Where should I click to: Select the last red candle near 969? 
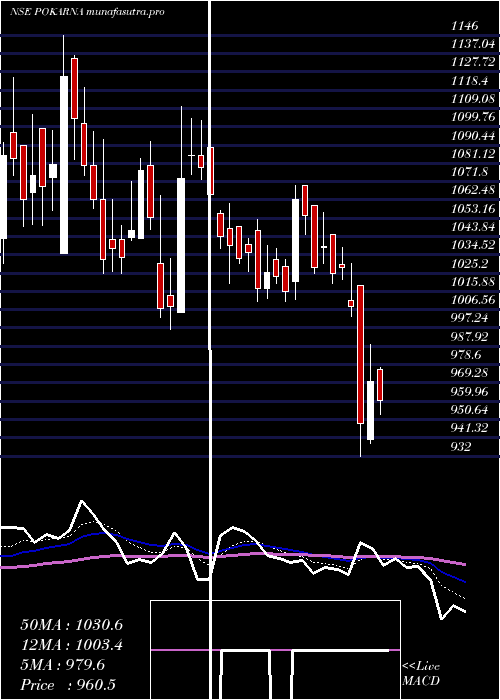pos(380,384)
